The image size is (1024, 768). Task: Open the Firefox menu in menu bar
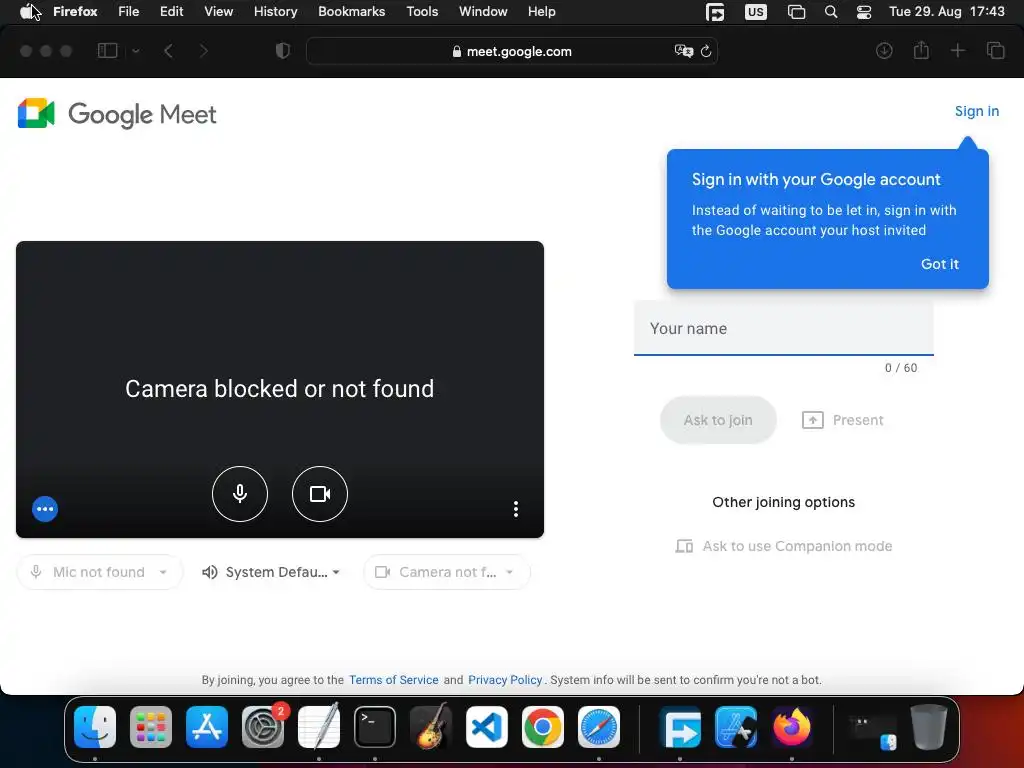coord(75,12)
